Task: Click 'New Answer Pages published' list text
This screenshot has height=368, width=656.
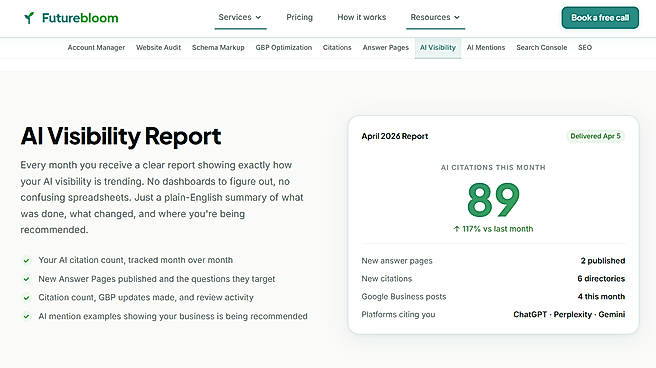Action: (156, 279)
